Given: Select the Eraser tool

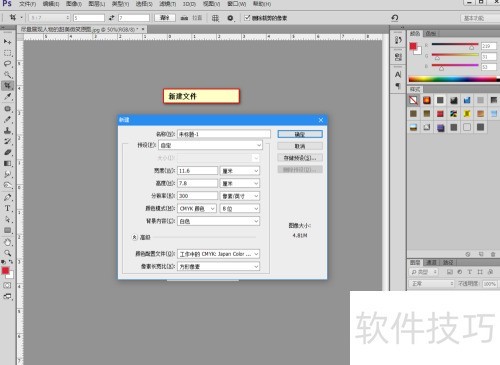Looking at the screenshot, I should (7, 152).
